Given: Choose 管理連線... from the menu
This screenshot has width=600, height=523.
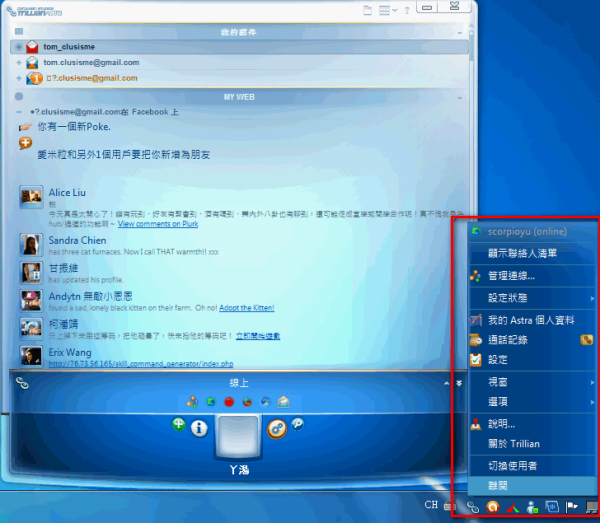Looking at the screenshot, I should (532, 276).
